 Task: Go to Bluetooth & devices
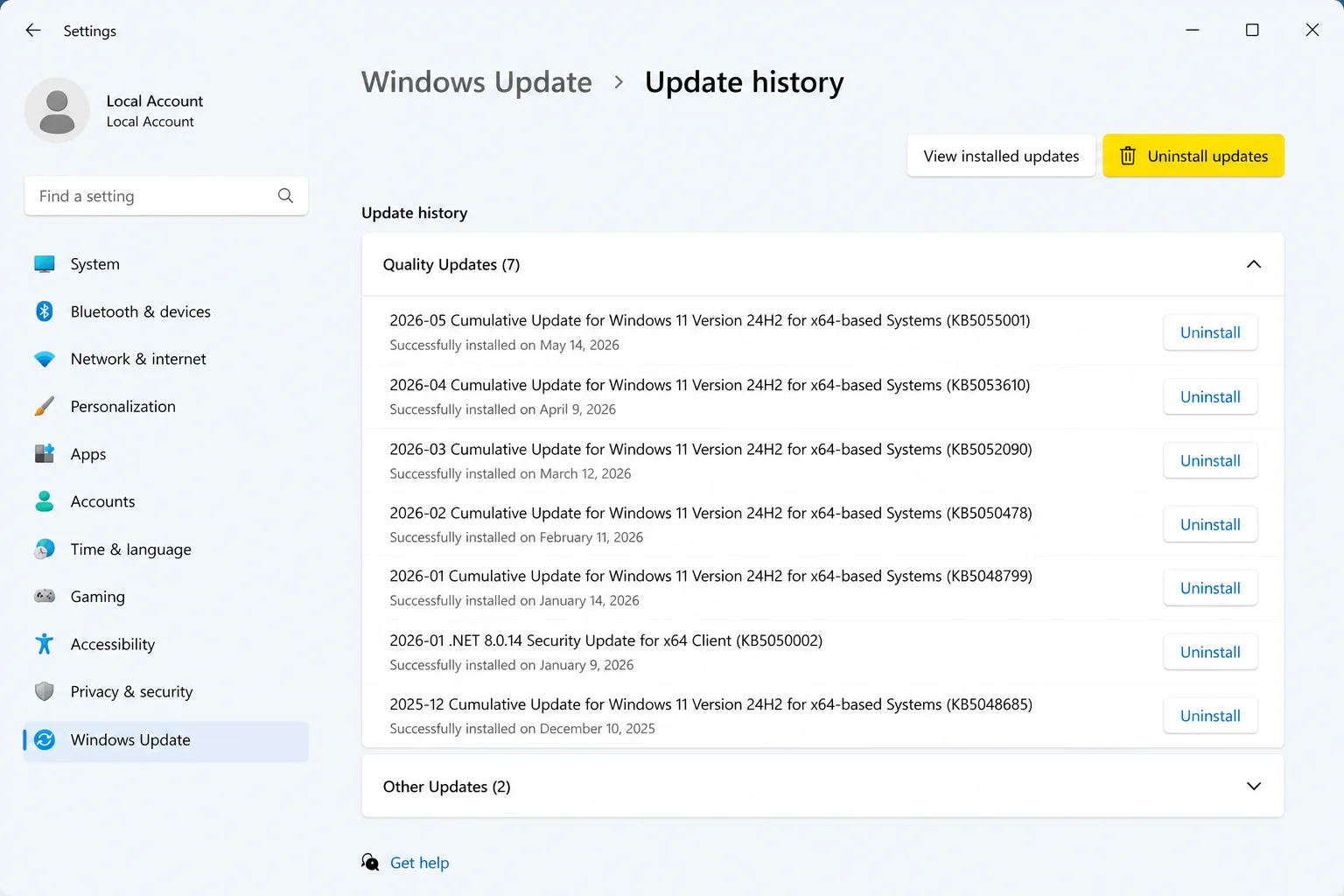166,311
